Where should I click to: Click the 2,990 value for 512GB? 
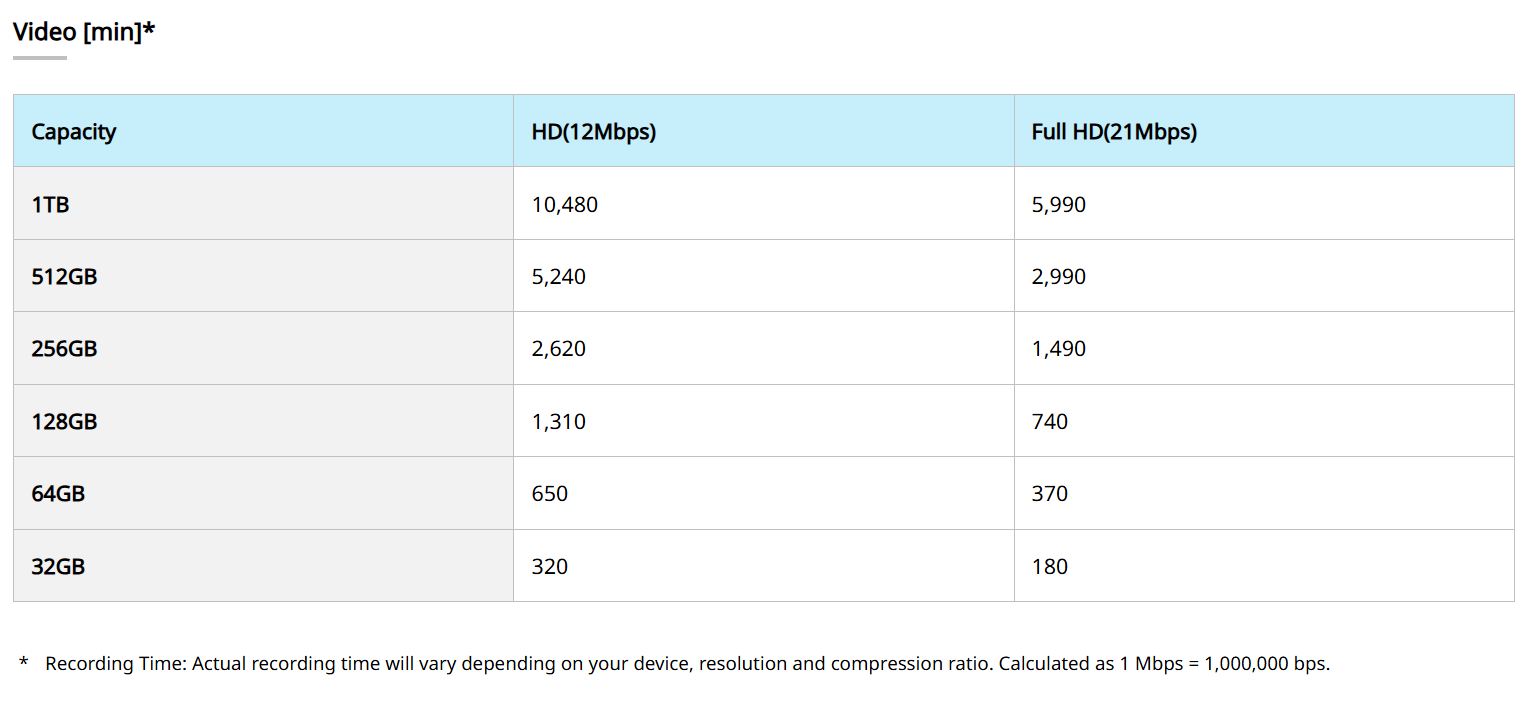[1059, 277]
